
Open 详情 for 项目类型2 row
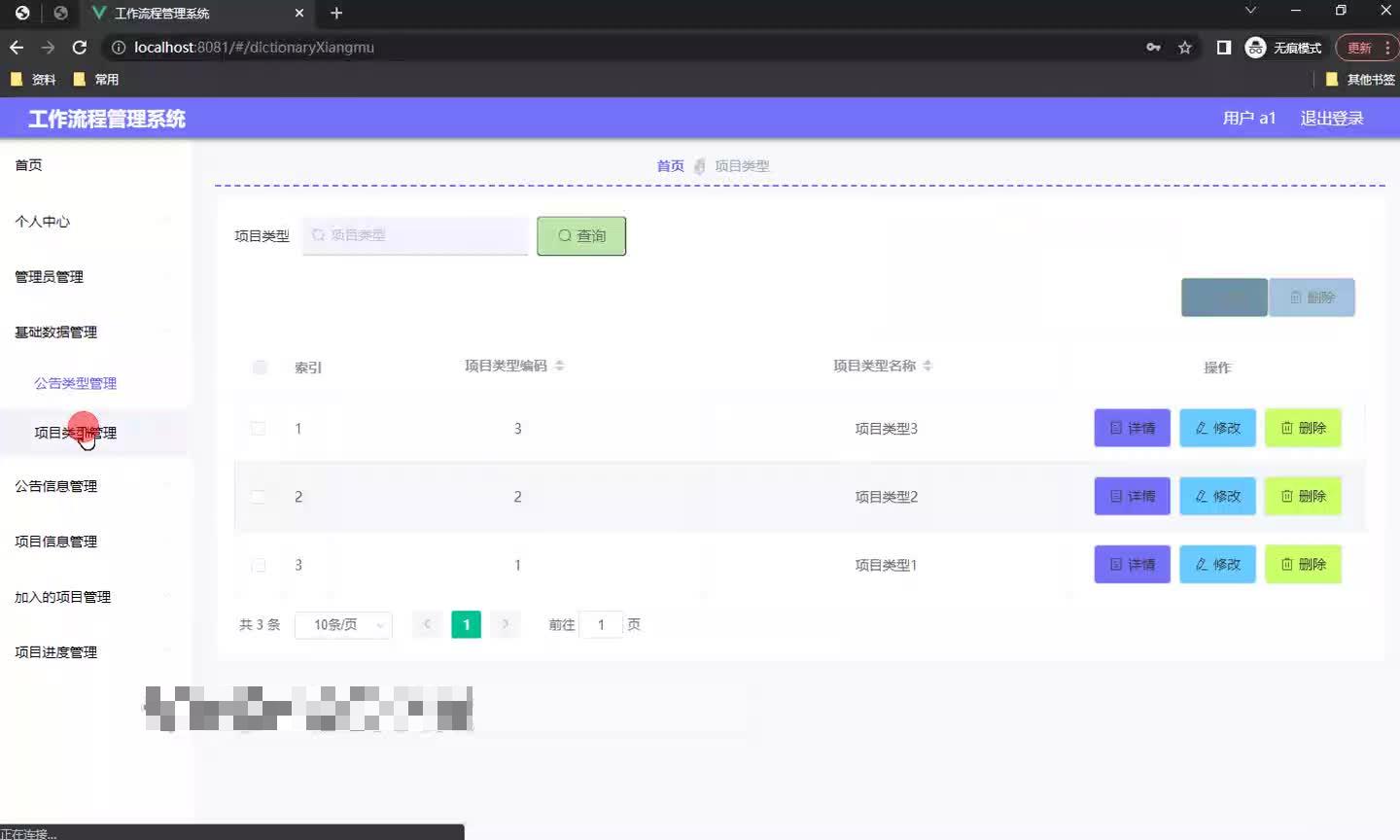(x=1133, y=496)
